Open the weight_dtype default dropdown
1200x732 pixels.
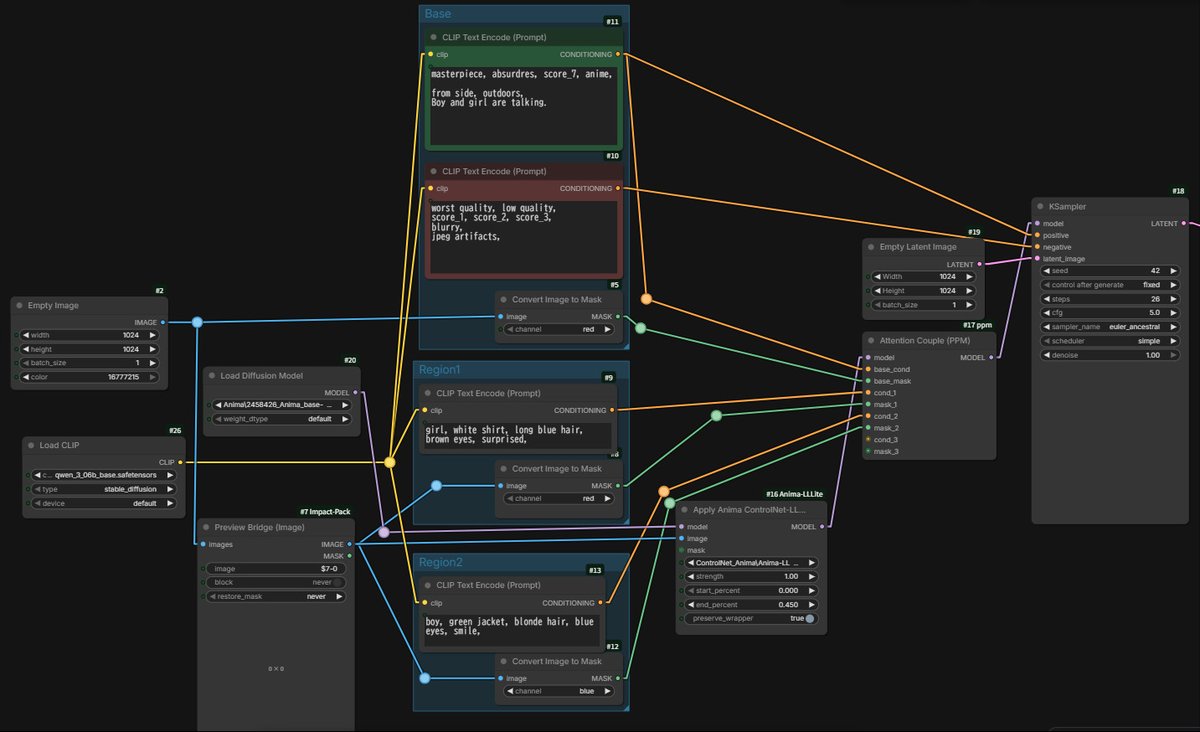283,419
